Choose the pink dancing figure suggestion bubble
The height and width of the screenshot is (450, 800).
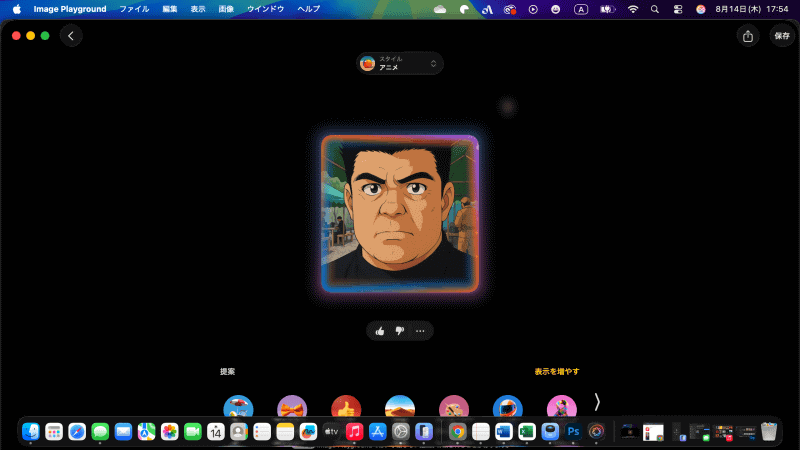pyautogui.click(x=562, y=407)
